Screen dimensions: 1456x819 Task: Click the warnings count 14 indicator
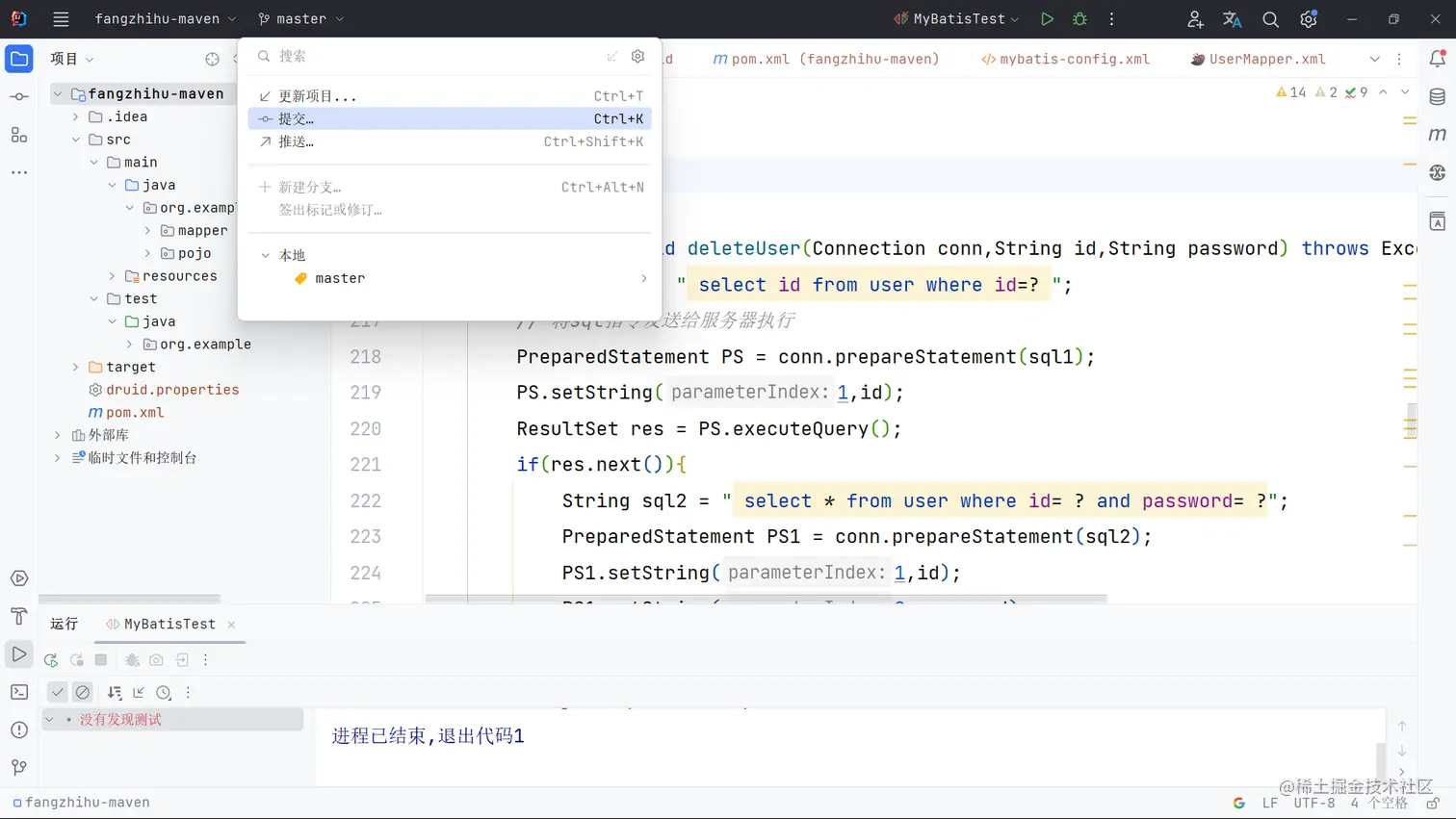[1291, 92]
